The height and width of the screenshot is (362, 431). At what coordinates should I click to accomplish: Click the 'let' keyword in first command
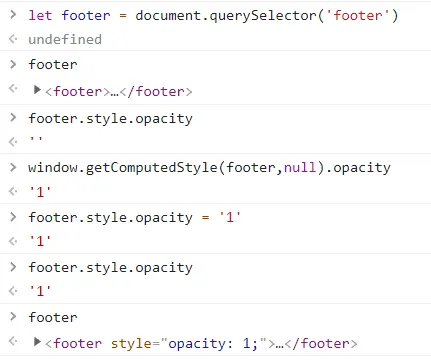(40, 15)
